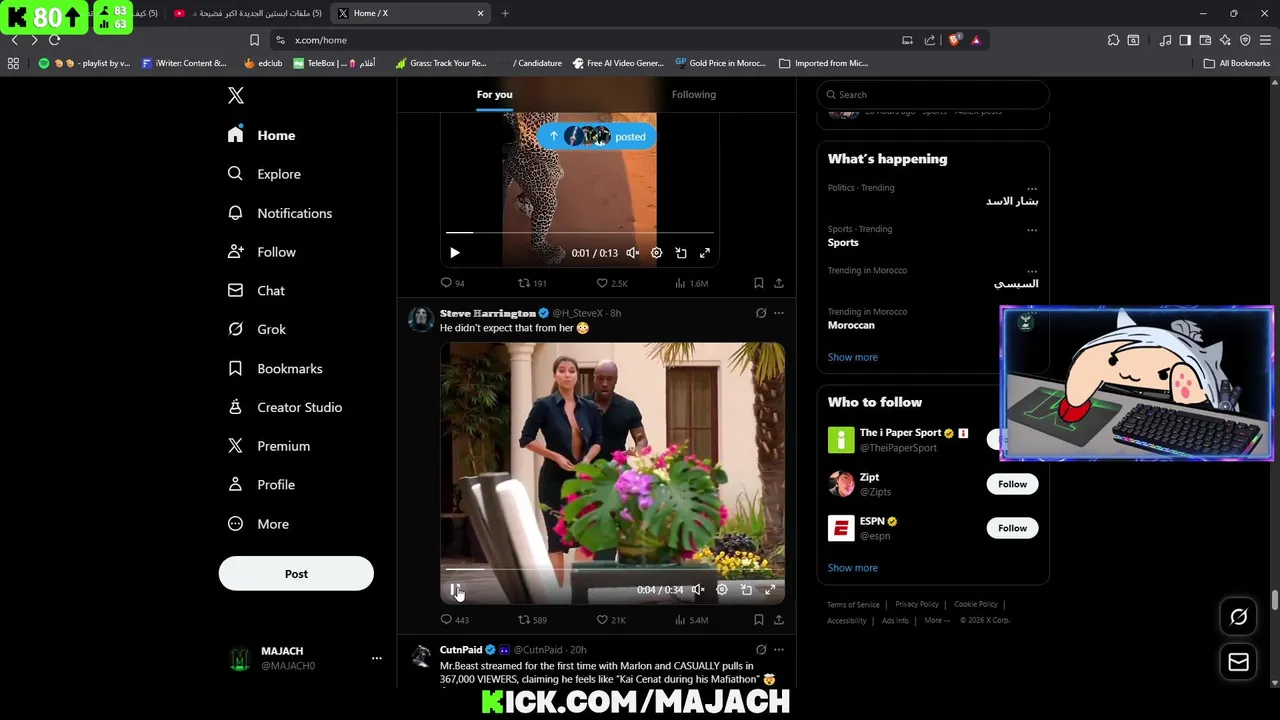Bookmark the leopard video post
The height and width of the screenshot is (720, 1280).
758,283
